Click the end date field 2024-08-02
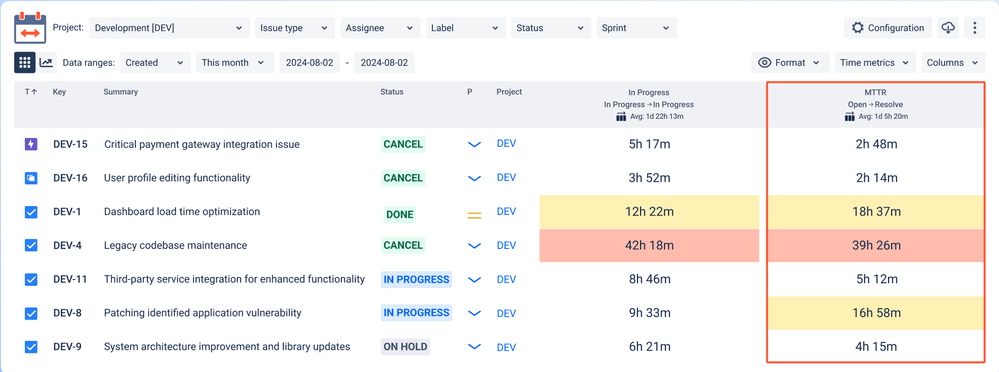 (385, 62)
